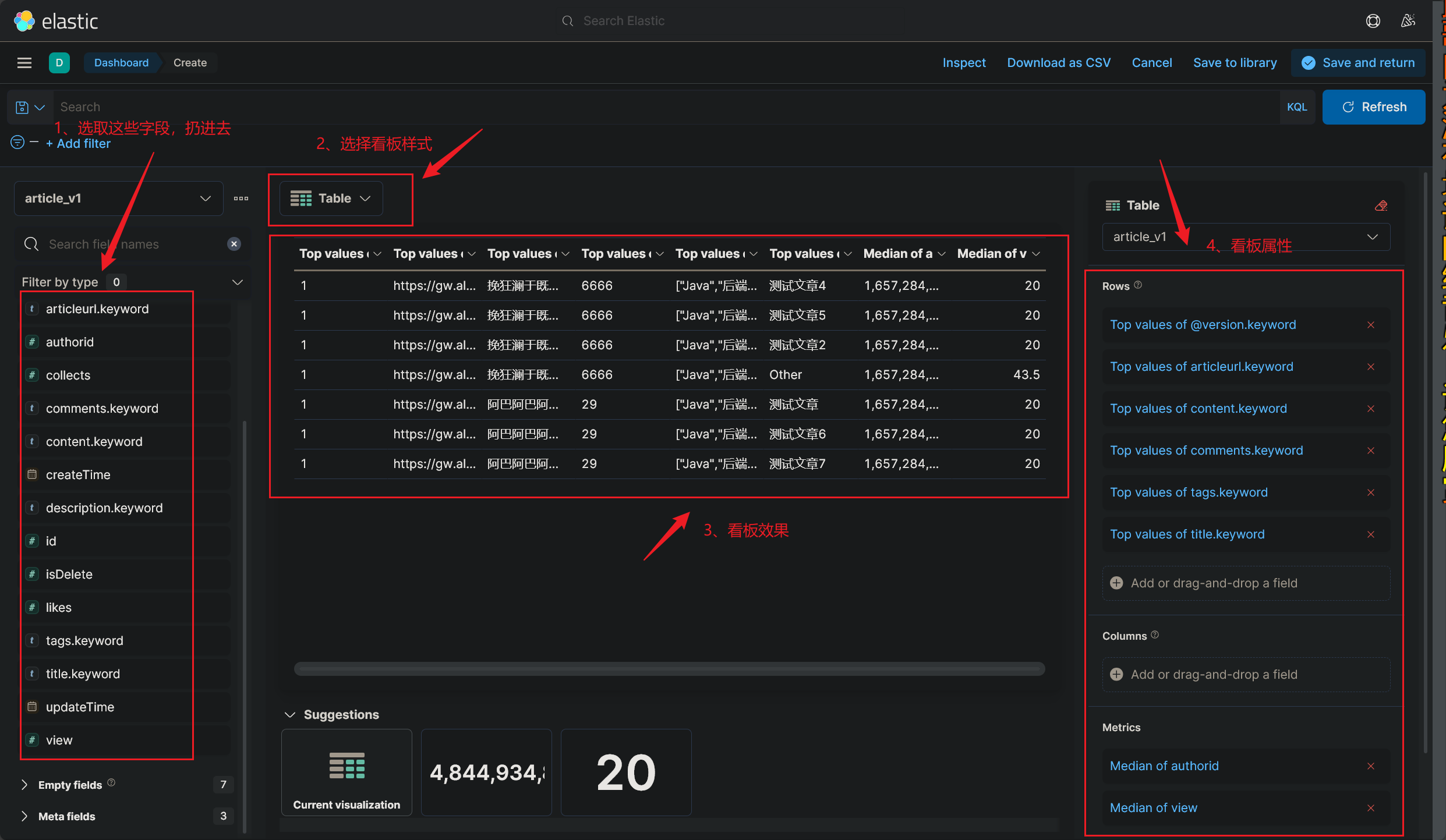Screen dimensions: 1446x840
Task: Remove Top values of content.keyword
Action: 1371,409
